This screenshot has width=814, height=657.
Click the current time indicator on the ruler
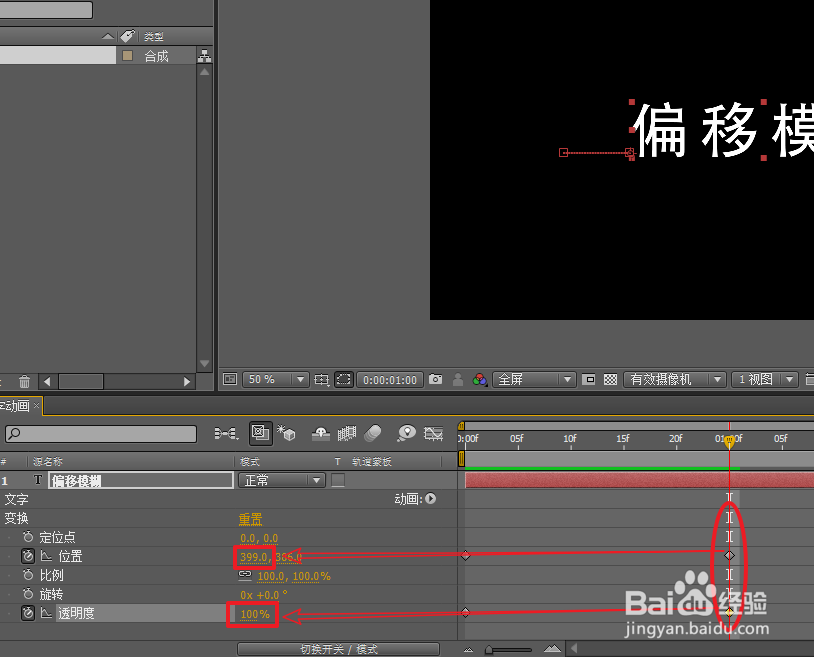[729, 441]
